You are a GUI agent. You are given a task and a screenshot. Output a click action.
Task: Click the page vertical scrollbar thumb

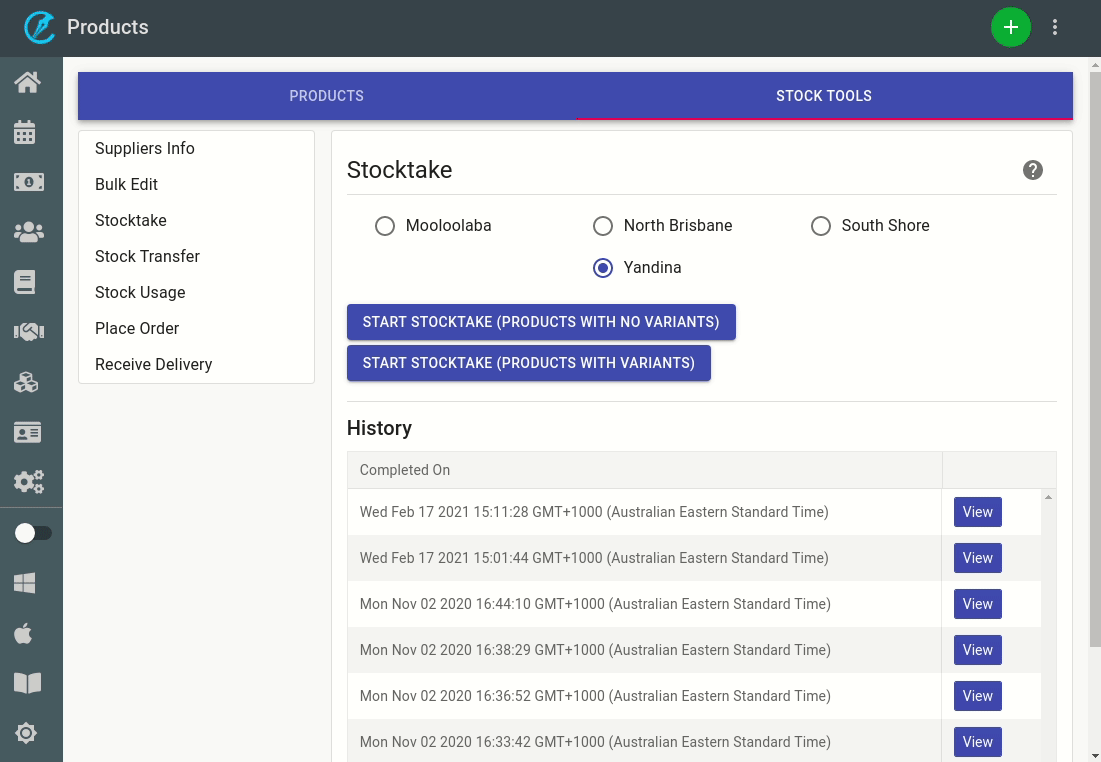click(1095, 360)
